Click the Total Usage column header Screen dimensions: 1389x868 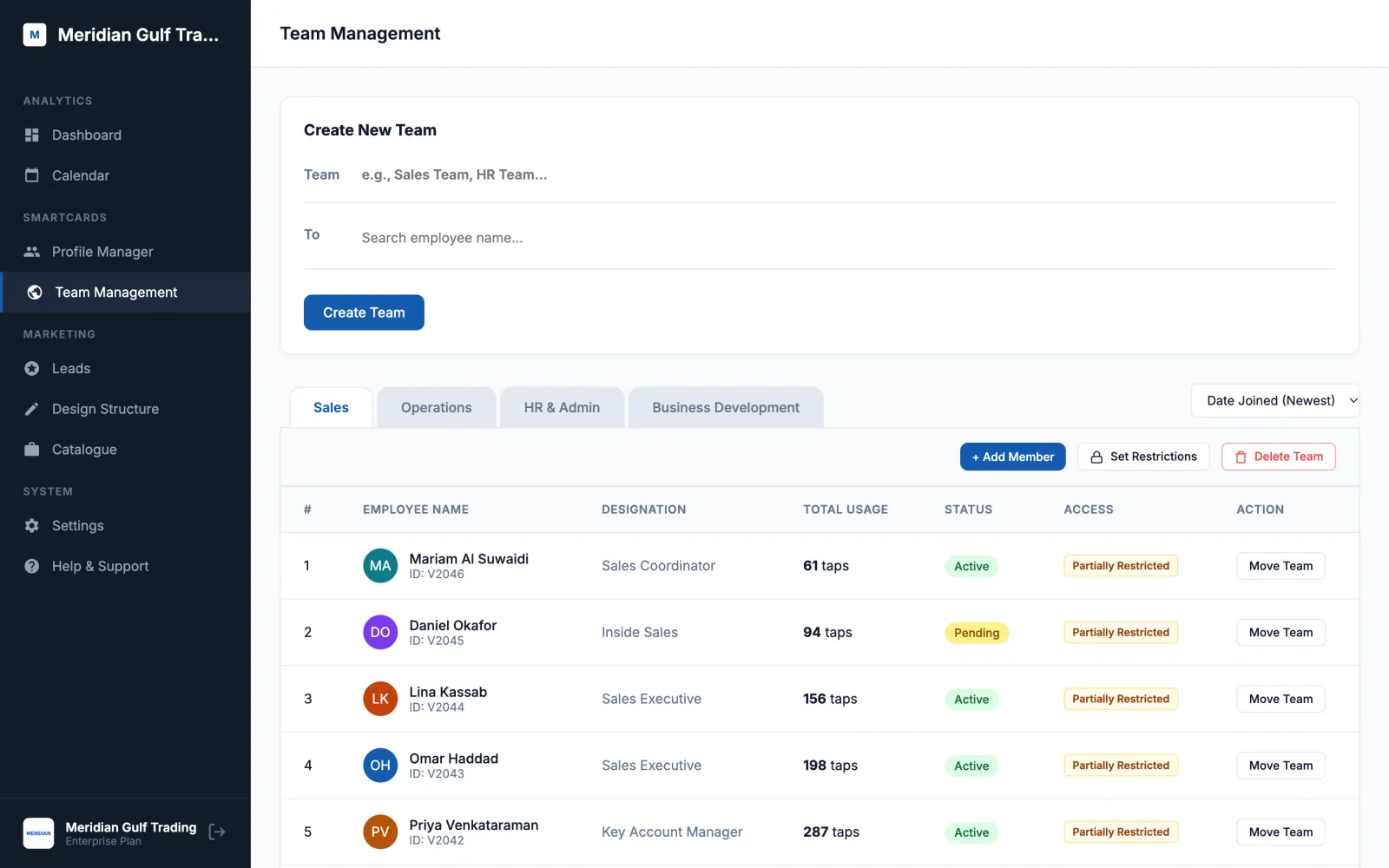coord(846,510)
